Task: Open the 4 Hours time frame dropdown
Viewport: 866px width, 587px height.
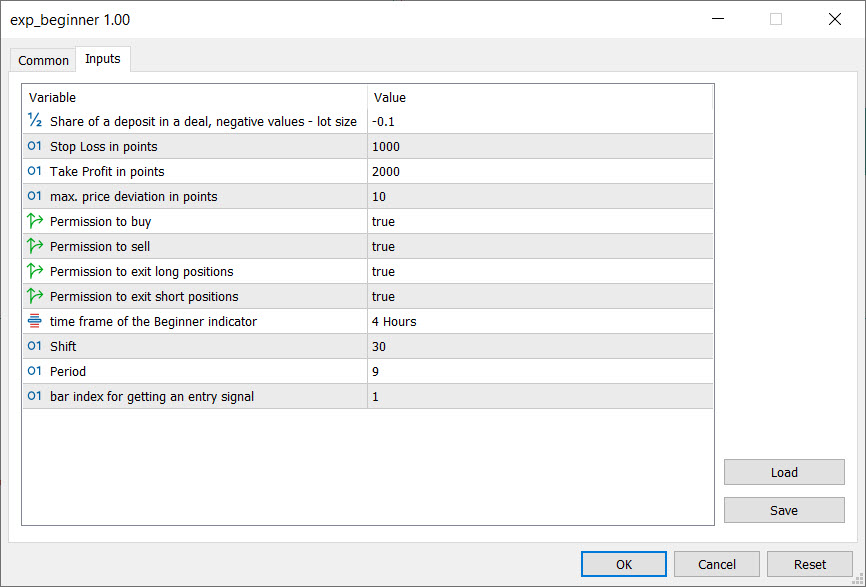Action: pos(540,321)
